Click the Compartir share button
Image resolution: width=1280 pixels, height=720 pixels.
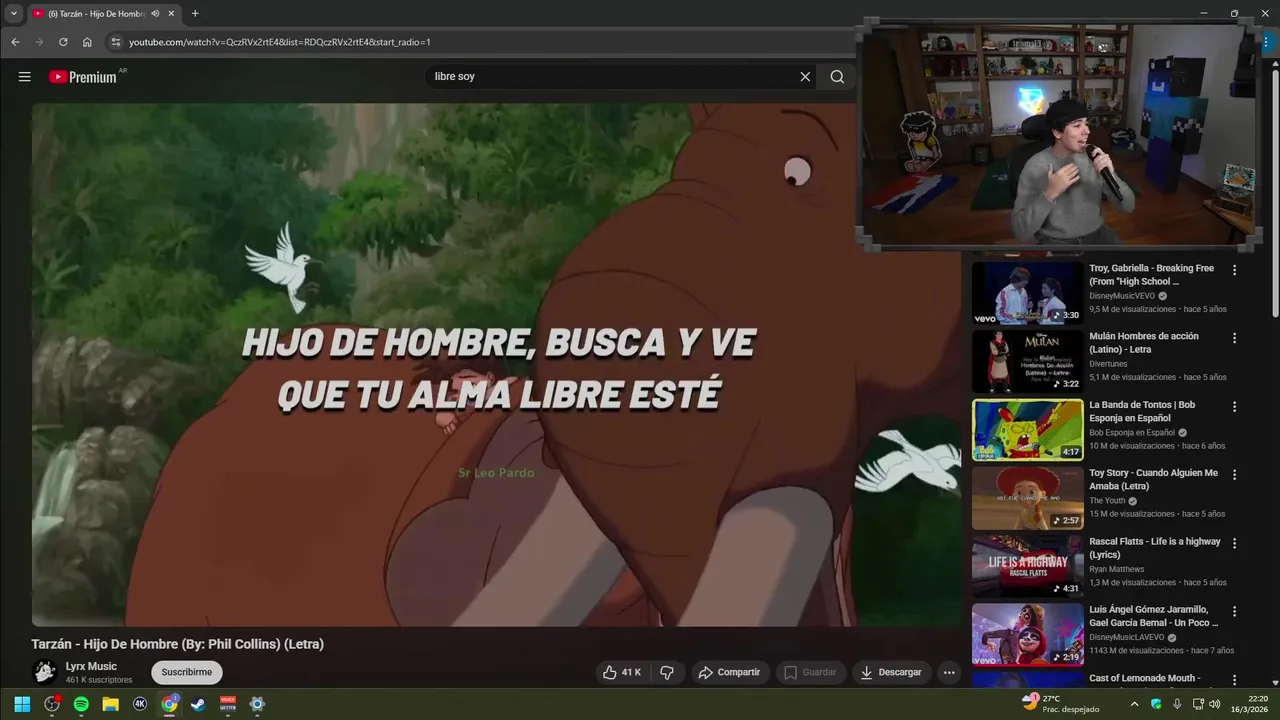pyautogui.click(x=729, y=672)
